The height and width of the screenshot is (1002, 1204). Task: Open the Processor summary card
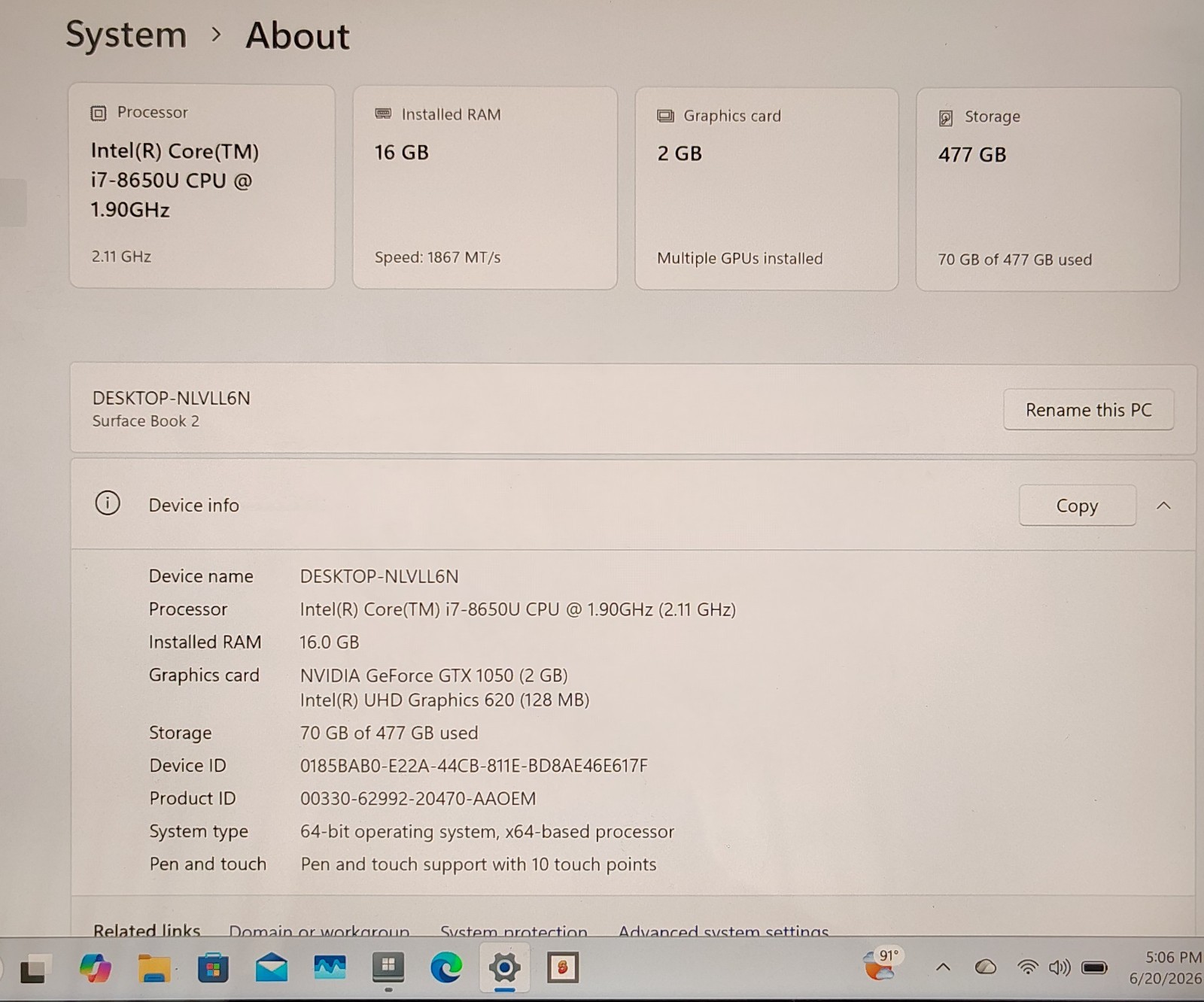point(202,186)
